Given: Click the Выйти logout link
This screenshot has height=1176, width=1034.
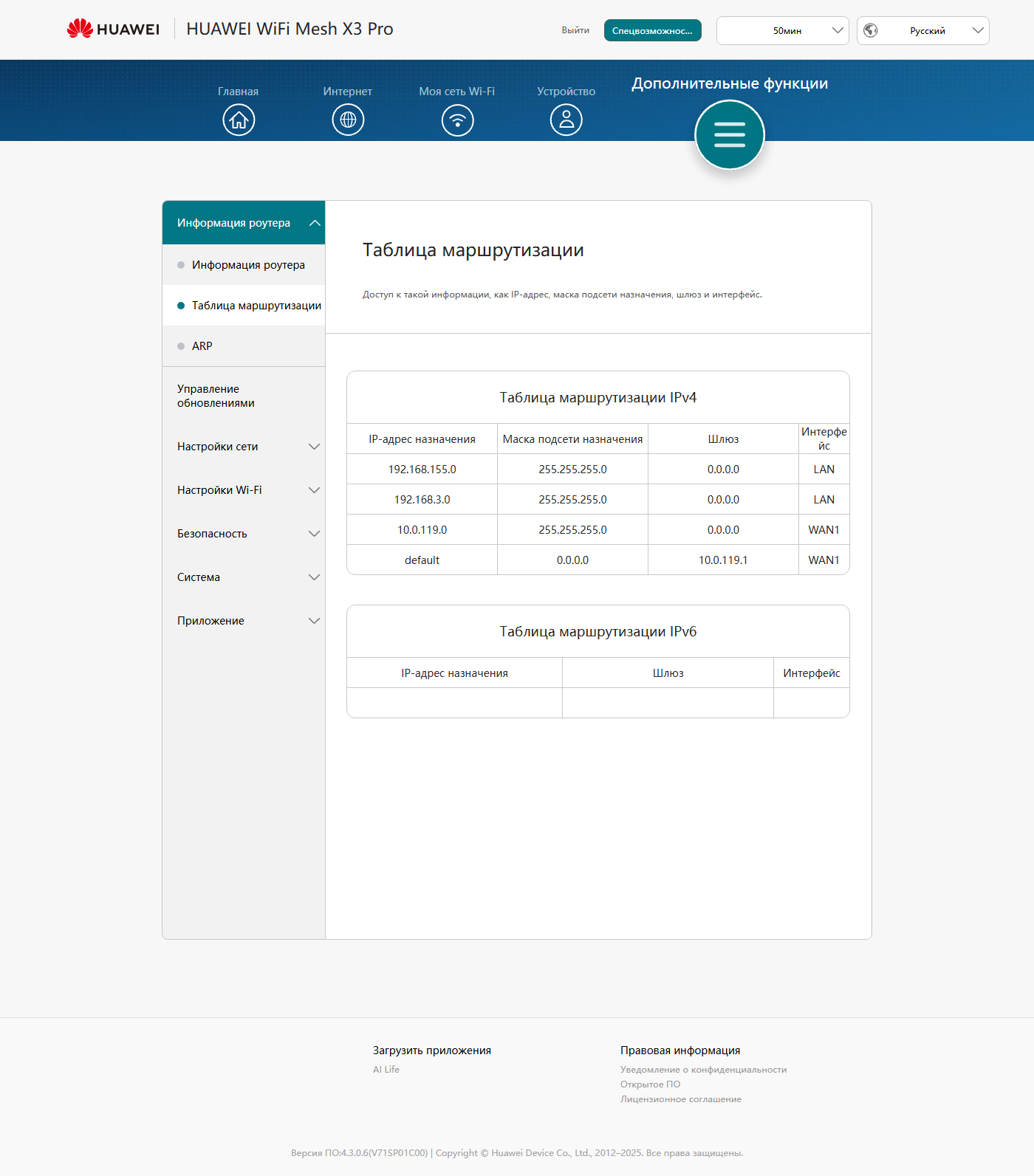Looking at the screenshot, I should coord(575,30).
